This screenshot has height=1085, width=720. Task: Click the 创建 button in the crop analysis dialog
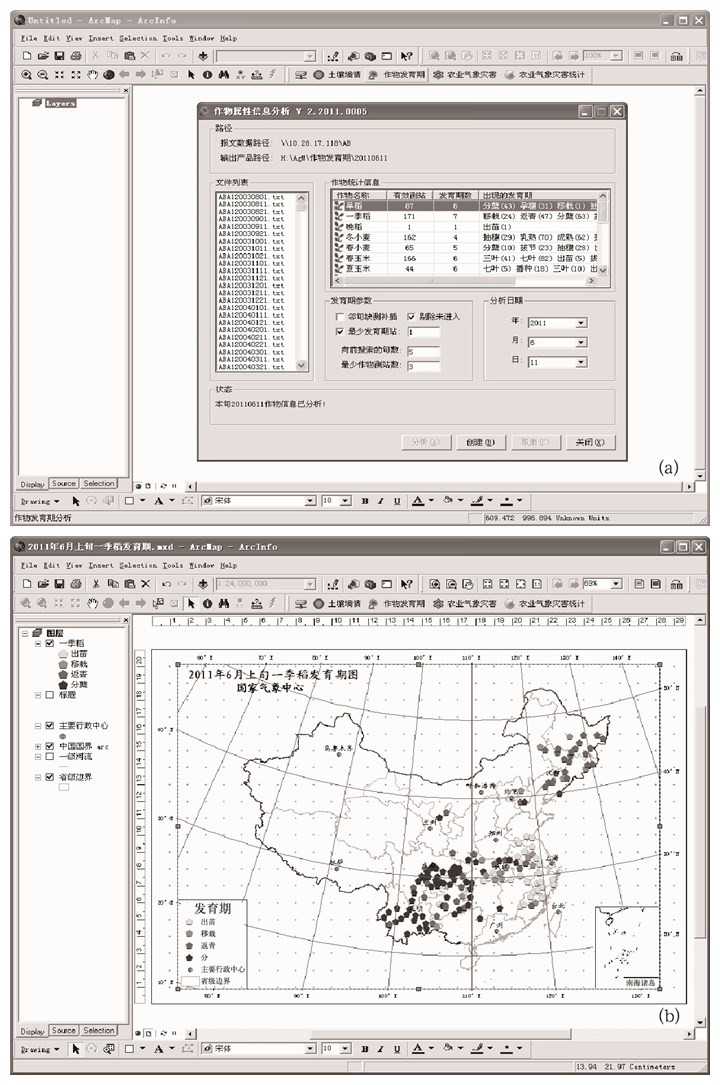point(479,442)
